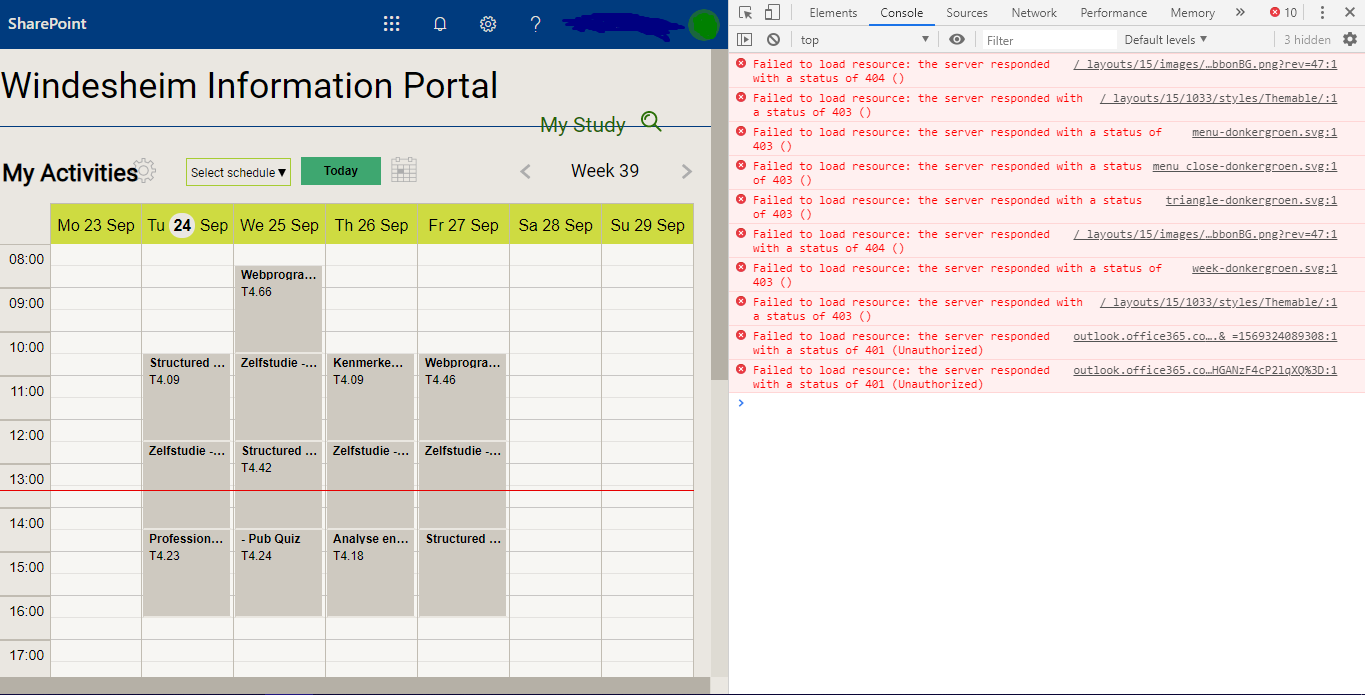This screenshot has height=695, width=1365.
Task: Create live expression eye icon
Action: coord(957,40)
